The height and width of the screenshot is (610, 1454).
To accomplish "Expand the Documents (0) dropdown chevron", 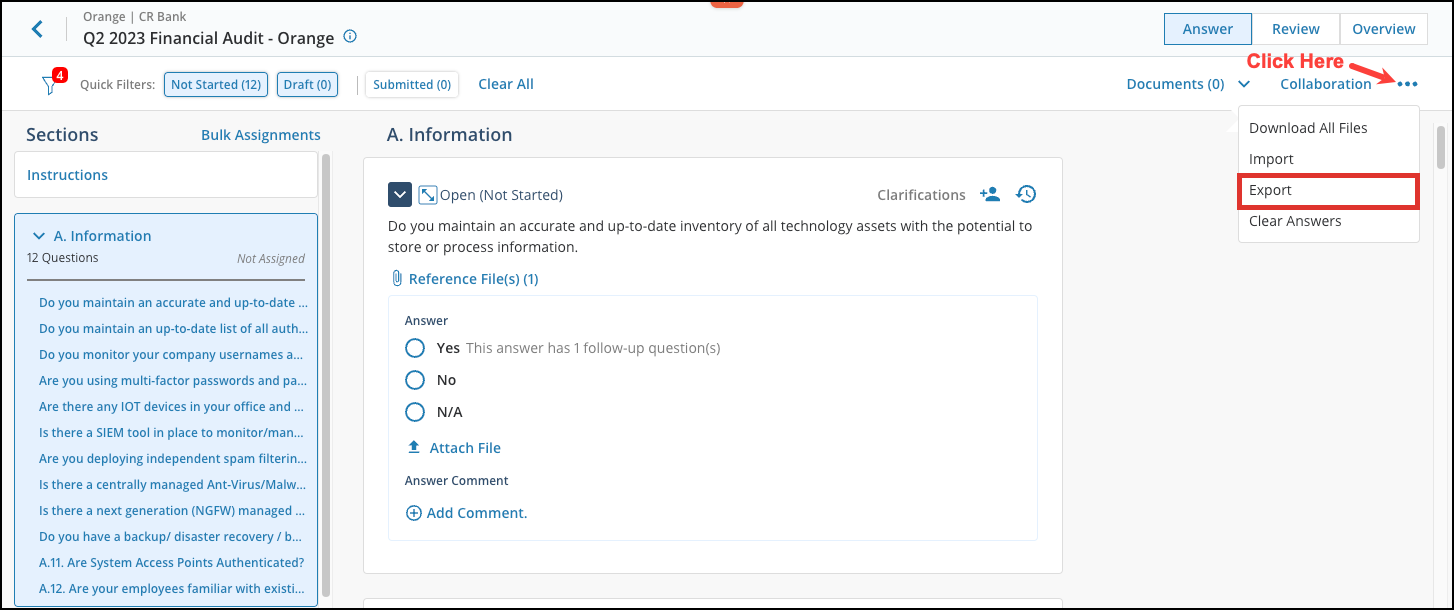I will tap(1244, 84).
